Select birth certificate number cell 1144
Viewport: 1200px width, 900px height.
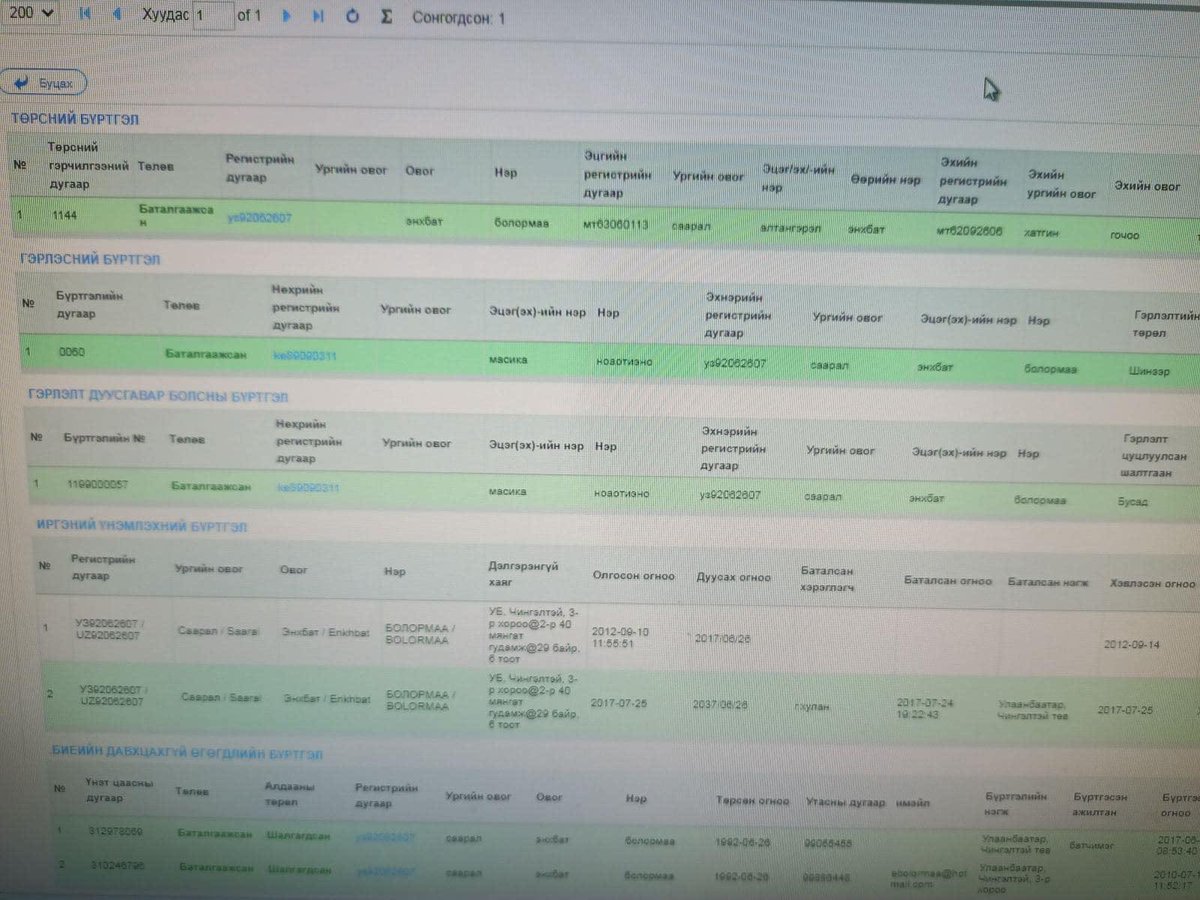pos(65,216)
